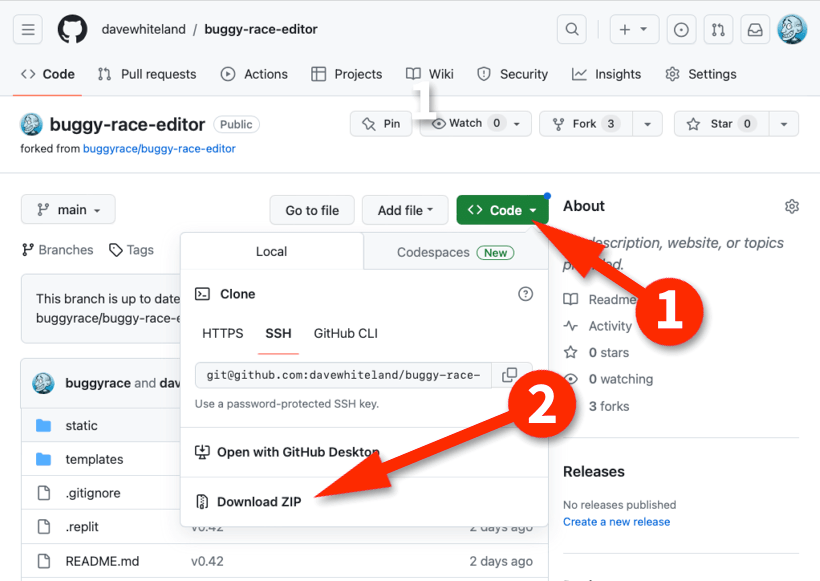Screen dimensions: 820x581
Task: Open the static folder
Action: (x=82, y=426)
